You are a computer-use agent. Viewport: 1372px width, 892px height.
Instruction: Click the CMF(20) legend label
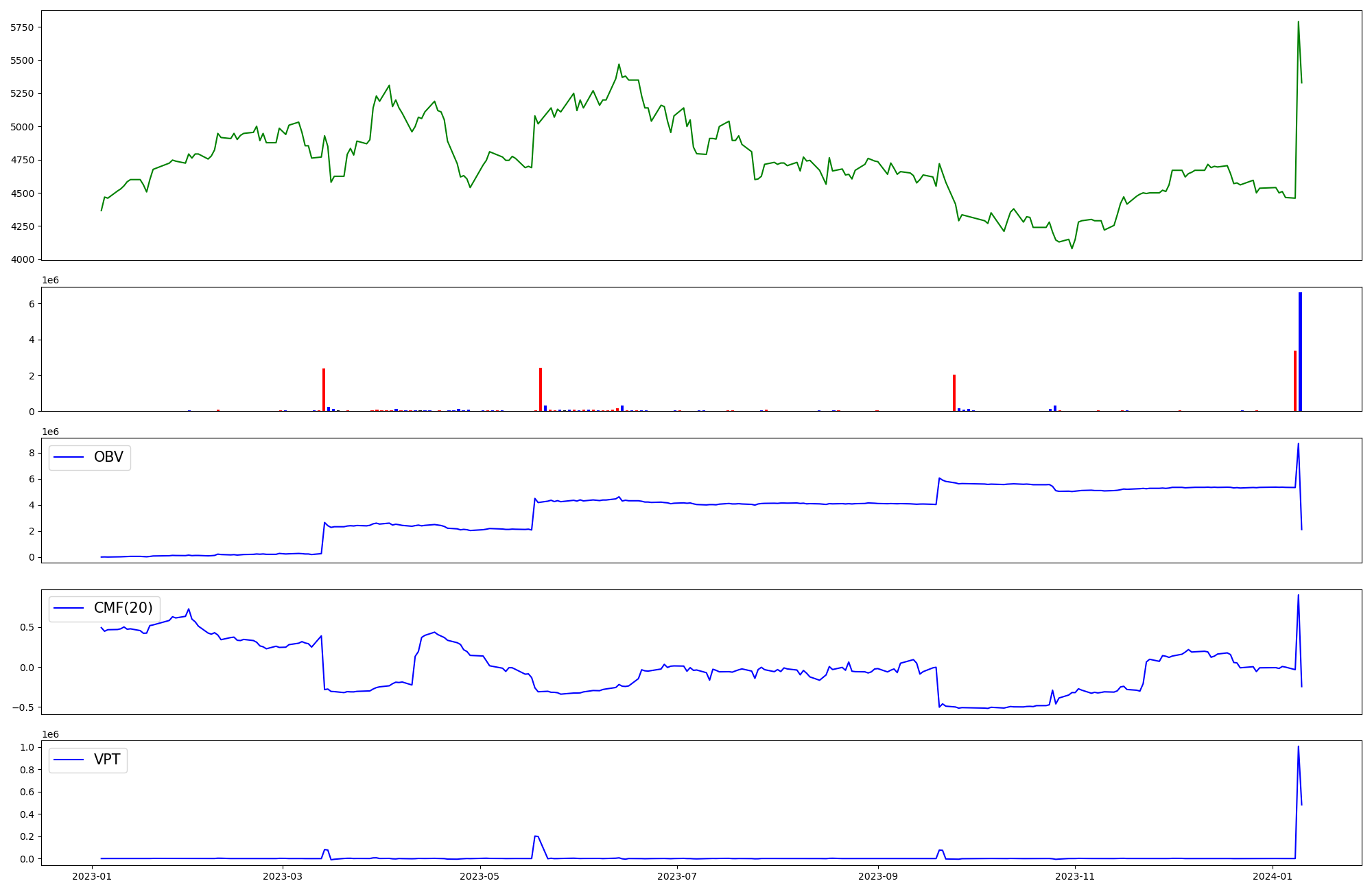123,609
